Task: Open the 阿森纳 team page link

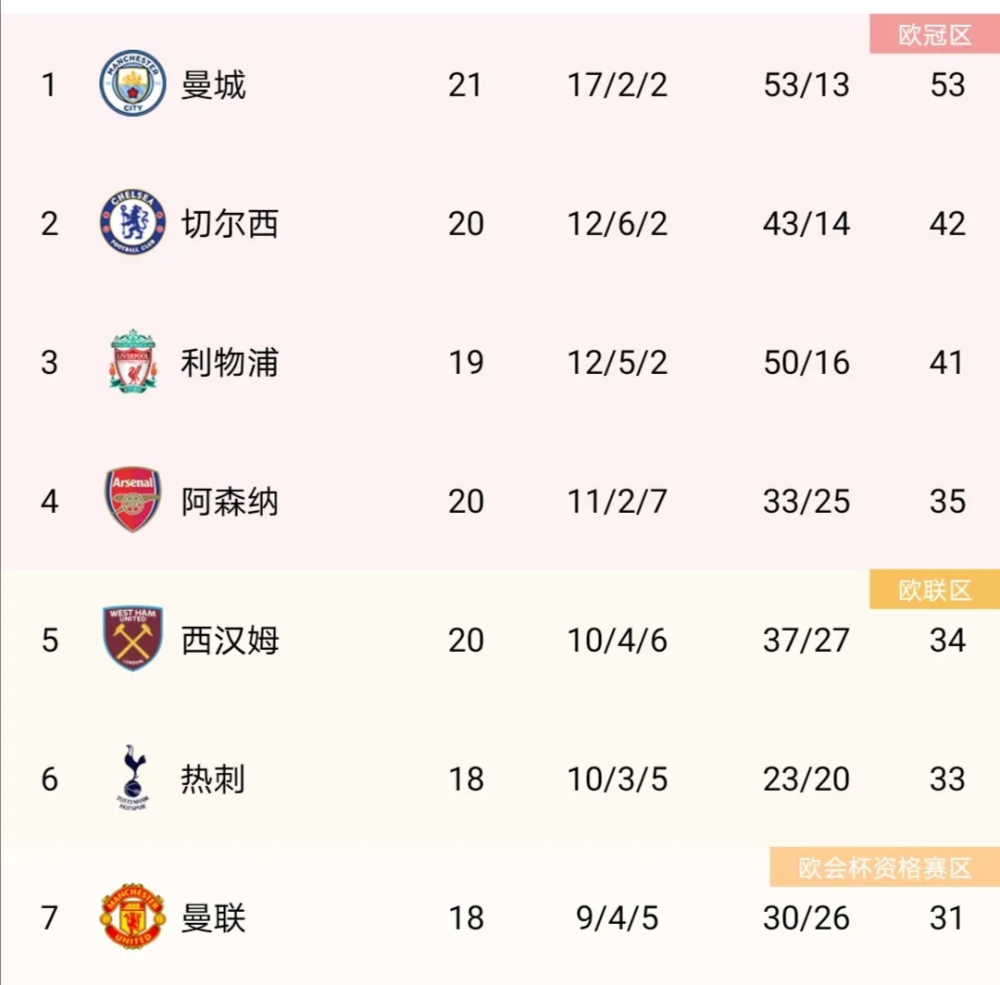Action: coord(230,501)
